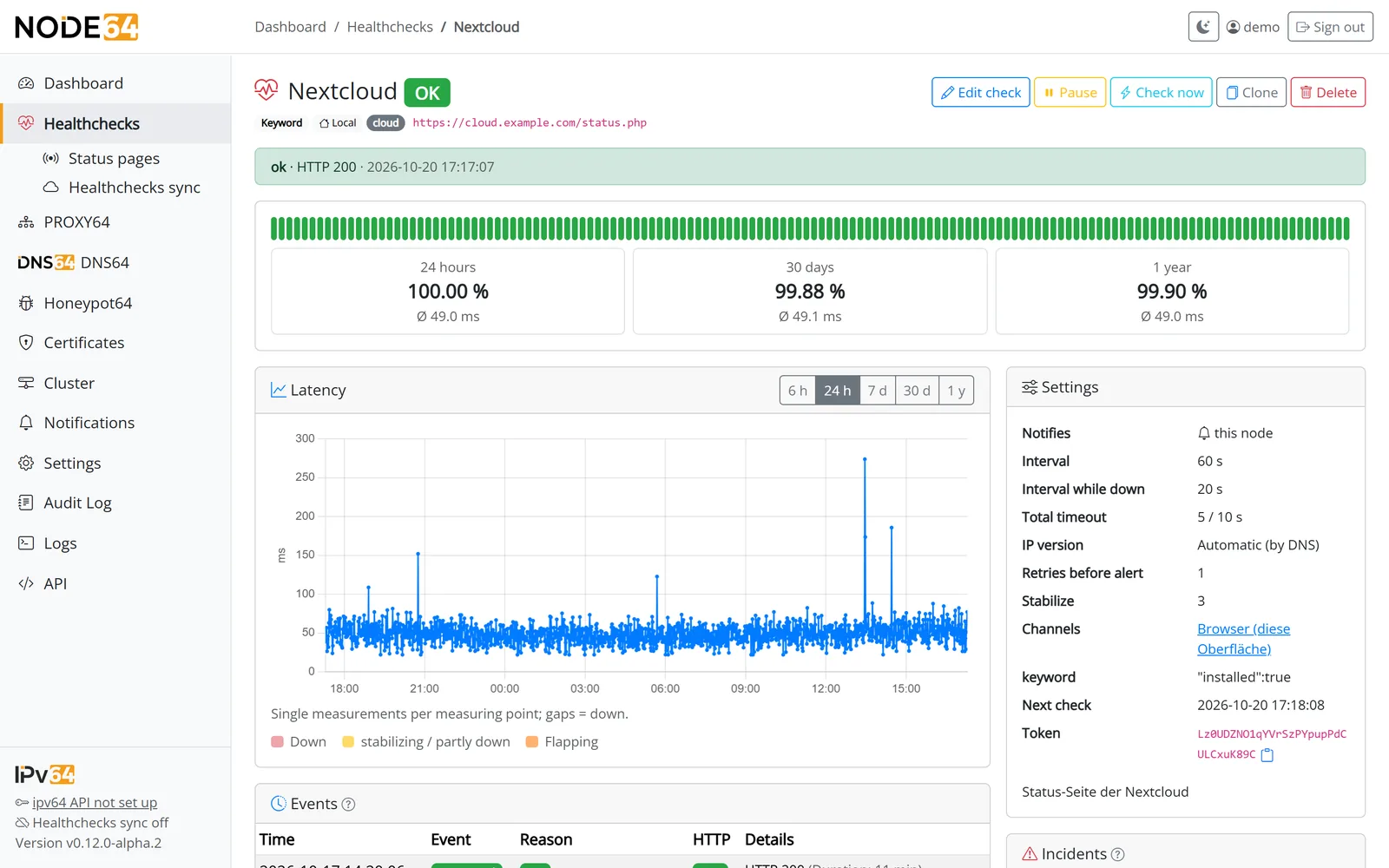This screenshot has width=1389, height=868.
Task: Switch latency chart to 30 d
Action: coord(917,391)
